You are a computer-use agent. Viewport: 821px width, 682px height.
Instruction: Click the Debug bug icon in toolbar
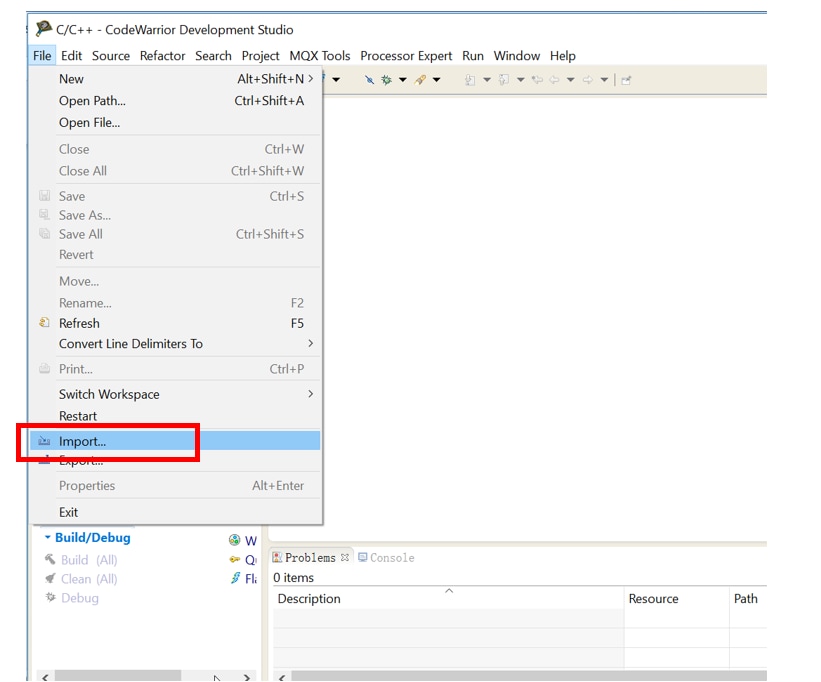[x=386, y=80]
